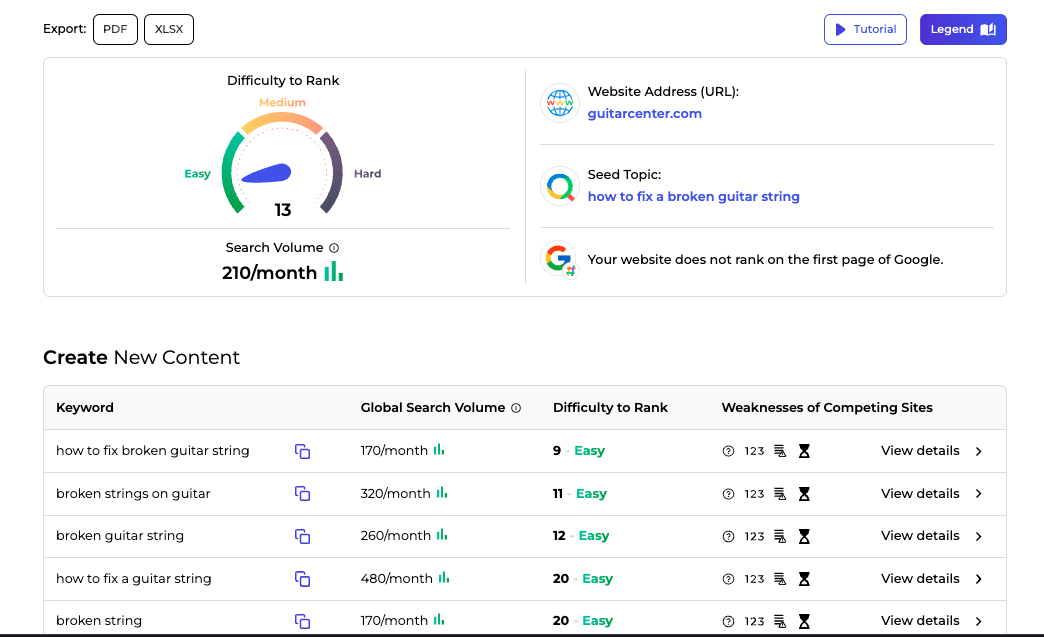Click the Search Volume info icon
Image resolution: width=1044 pixels, height=637 pixels.
click(334, 247)
